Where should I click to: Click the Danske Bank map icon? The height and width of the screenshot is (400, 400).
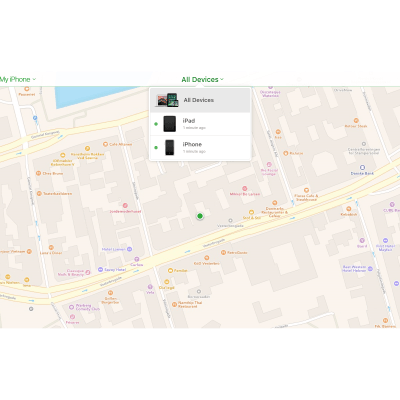pyautogui.click(x=362, y=167)
